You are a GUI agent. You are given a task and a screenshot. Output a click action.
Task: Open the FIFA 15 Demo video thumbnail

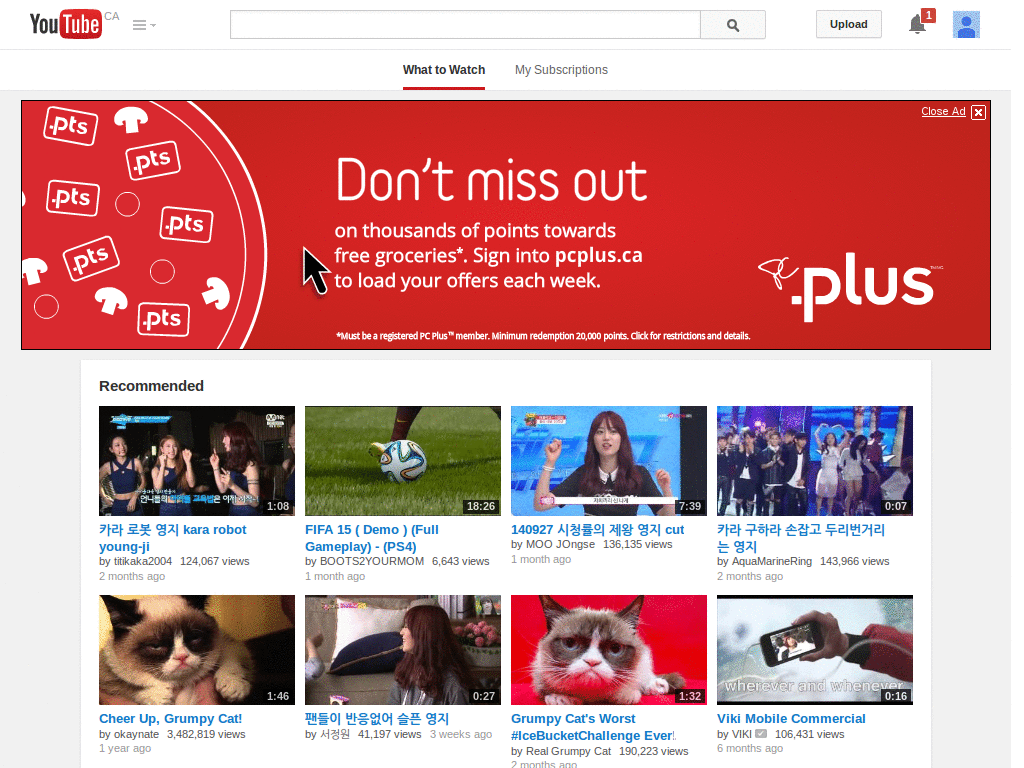[403, 461]
